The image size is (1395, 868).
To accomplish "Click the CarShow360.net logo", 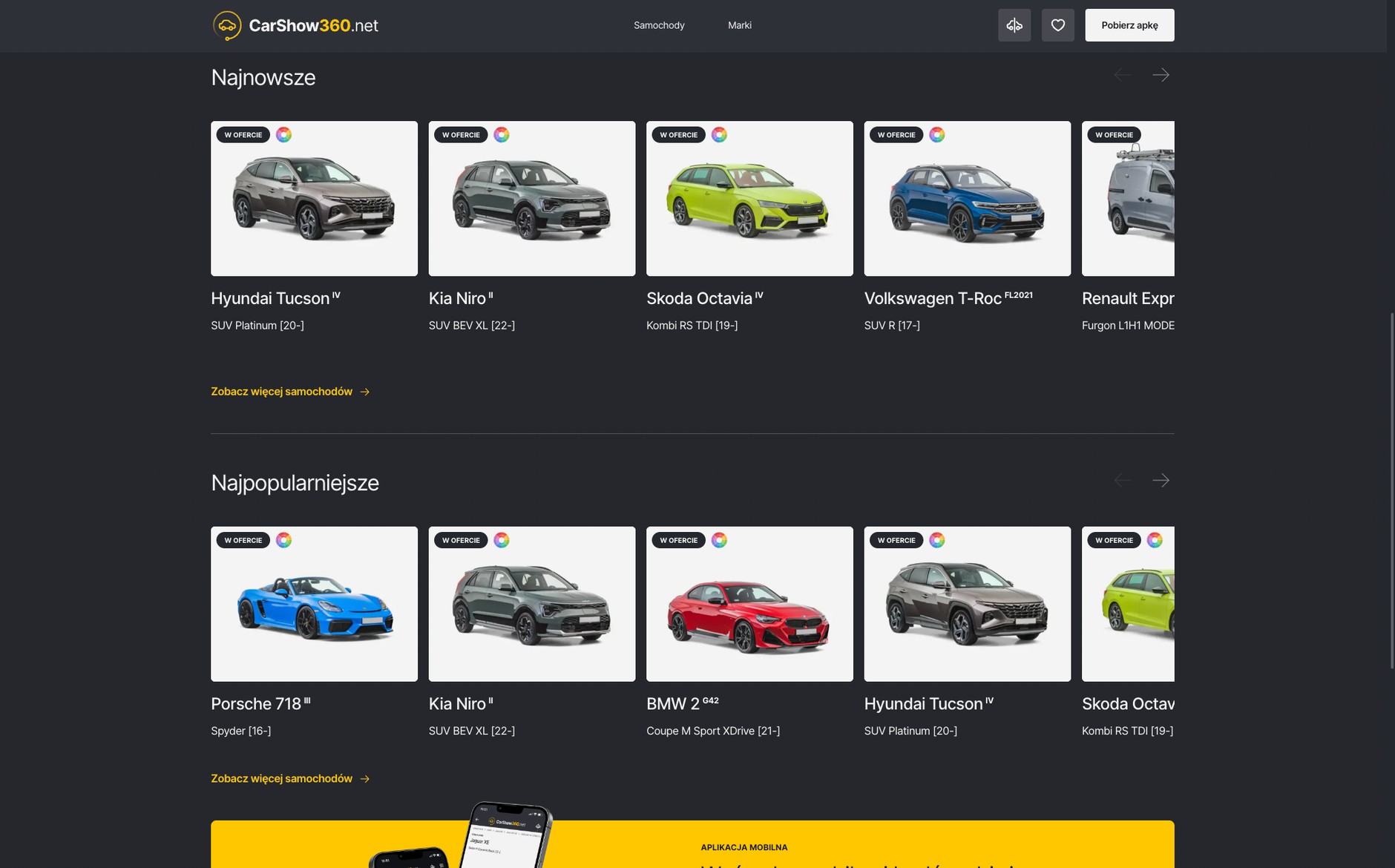I will (x=295, y=25).
